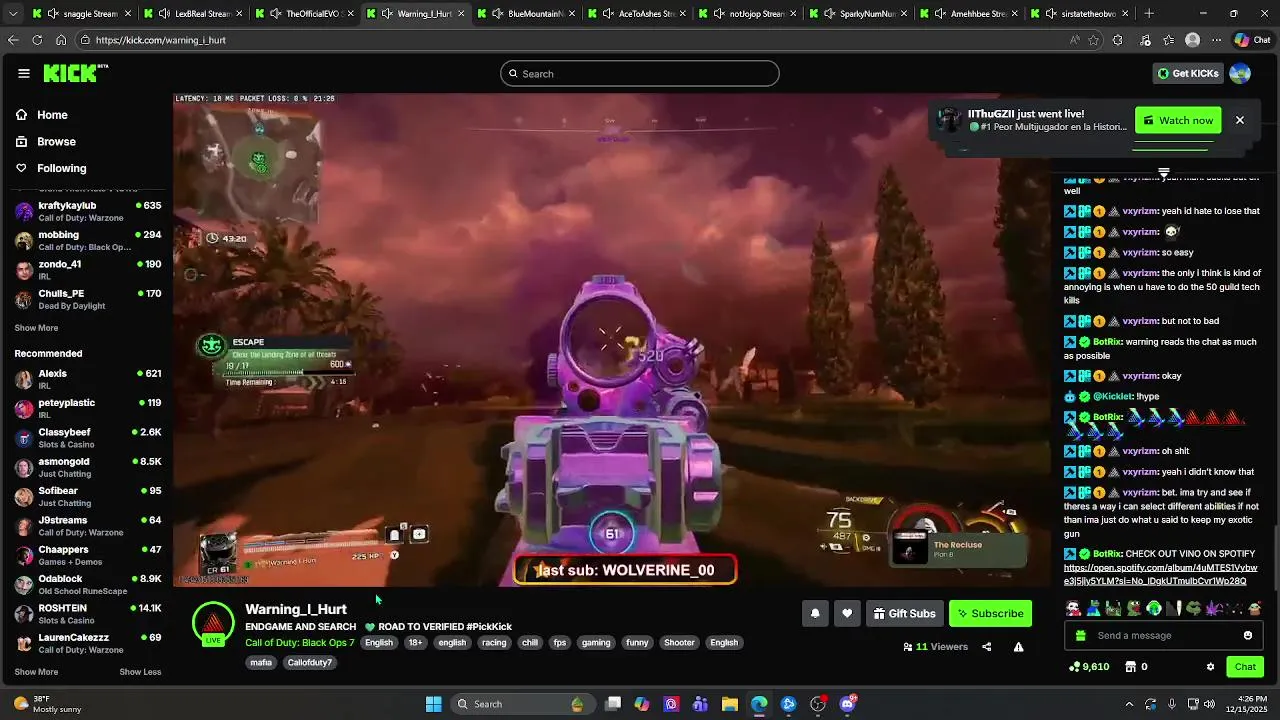This screenshot has width=1280, height=720.
Task: Mute the AceToAshes tab audio
Action: 607,14
